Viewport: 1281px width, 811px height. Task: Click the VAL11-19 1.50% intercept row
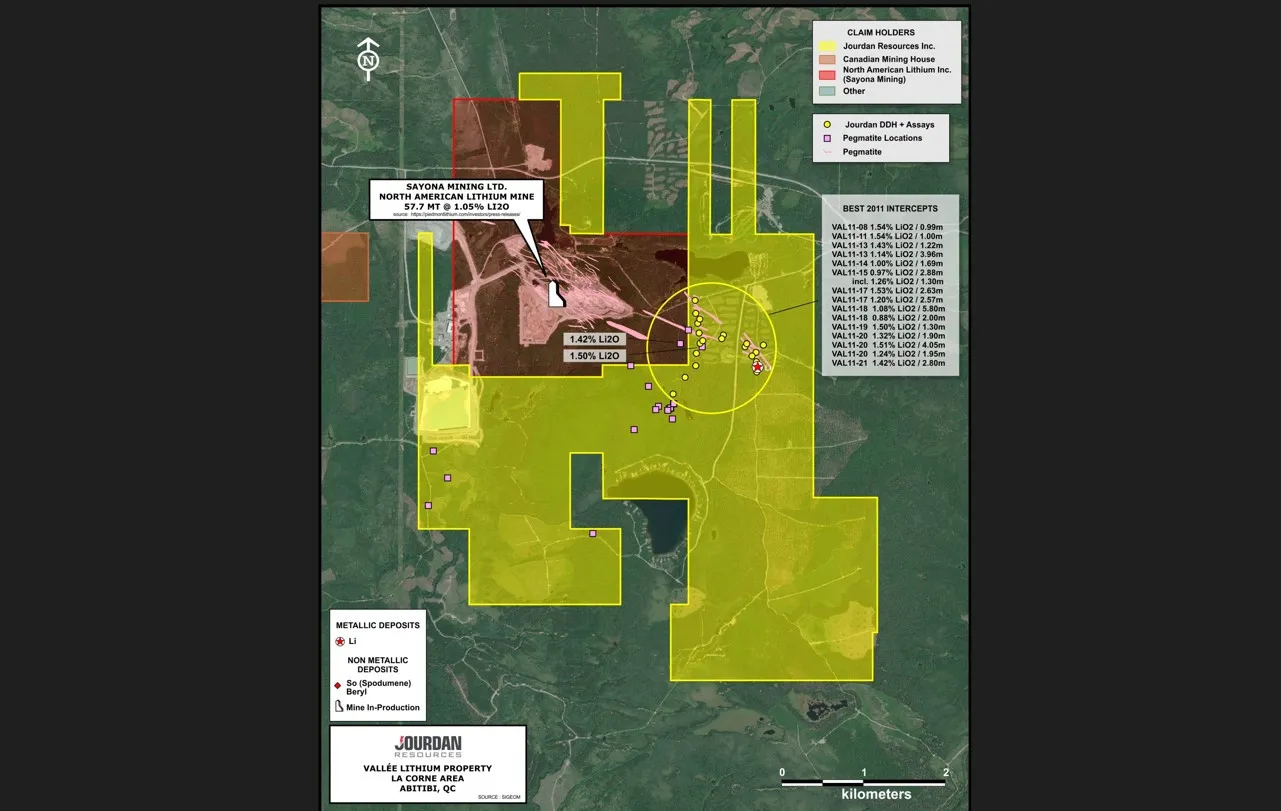tap(889, 327)
